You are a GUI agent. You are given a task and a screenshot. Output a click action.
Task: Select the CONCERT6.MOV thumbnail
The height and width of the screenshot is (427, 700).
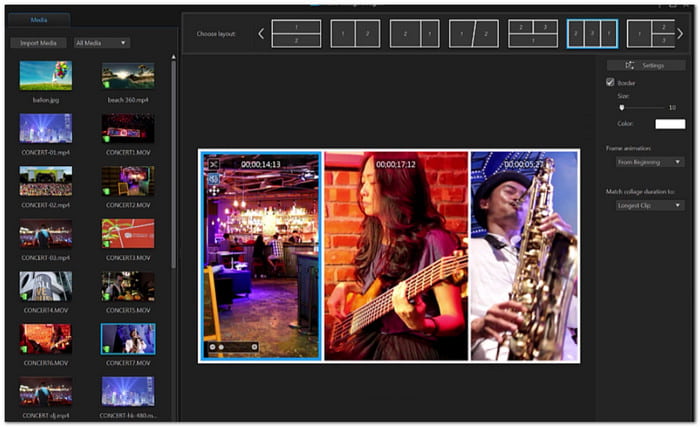(x=46, y=339)
